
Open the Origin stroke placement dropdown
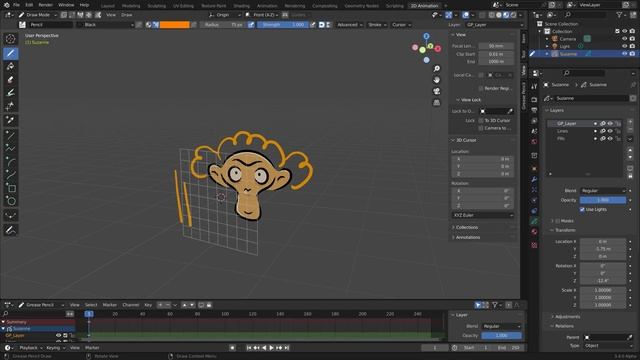tap(225, 15)
